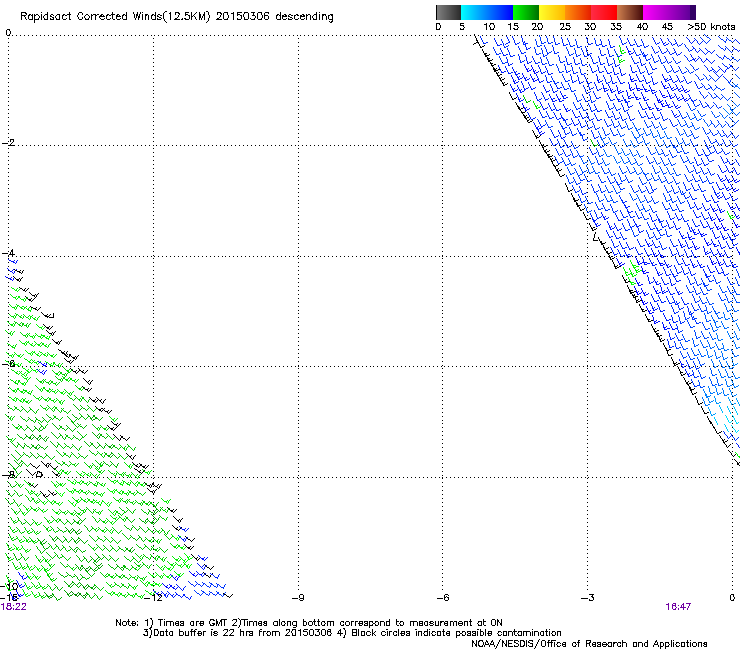Click the note 'Times are GMT'
This screenshot has width=740, height=650.
193,623
